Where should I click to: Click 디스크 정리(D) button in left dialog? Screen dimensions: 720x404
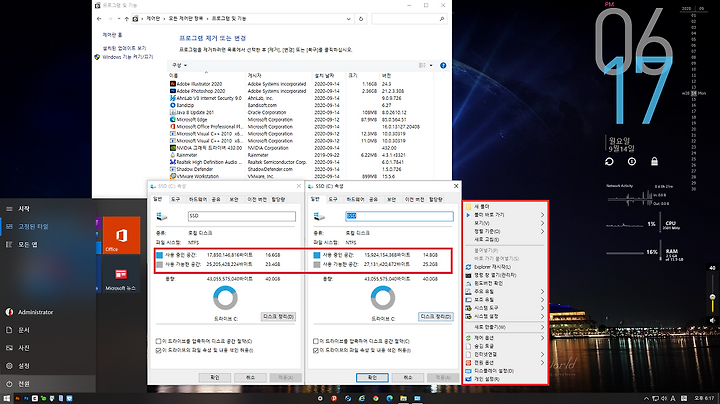click(278, 317)
